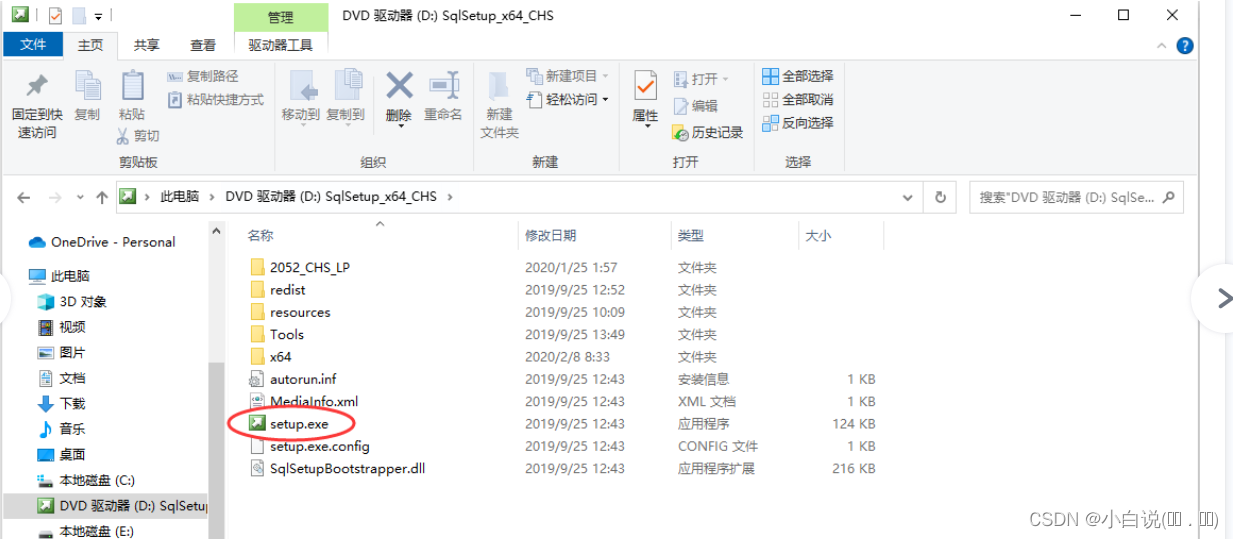This screenshot has height=539, width=1233.
Task: Open OneDrive - Personal in navigation pane
Action: tap(102, 242)
